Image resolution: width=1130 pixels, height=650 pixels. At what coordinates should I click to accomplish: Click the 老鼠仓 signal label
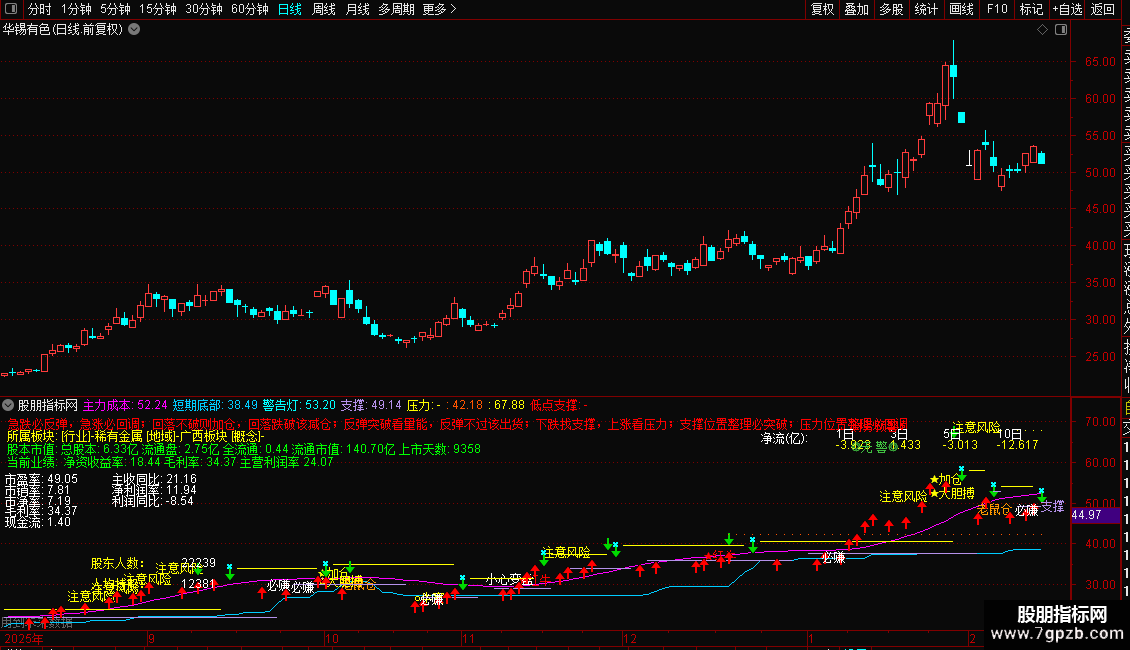pyautogui.click(x=994, y=509)
